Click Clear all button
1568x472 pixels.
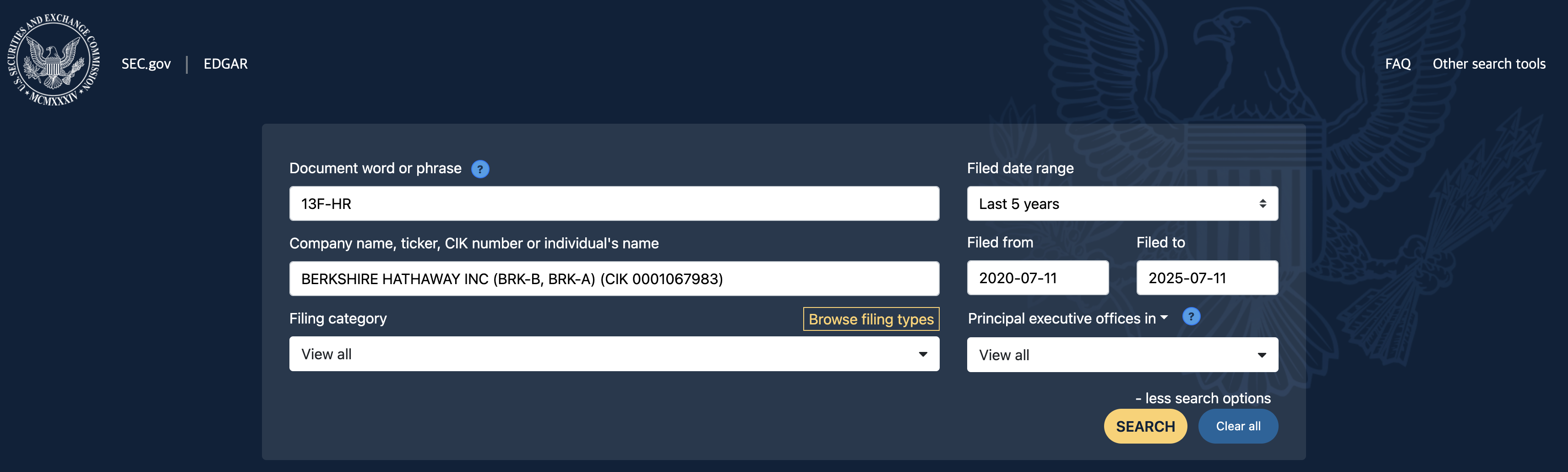click(1237, 426)
